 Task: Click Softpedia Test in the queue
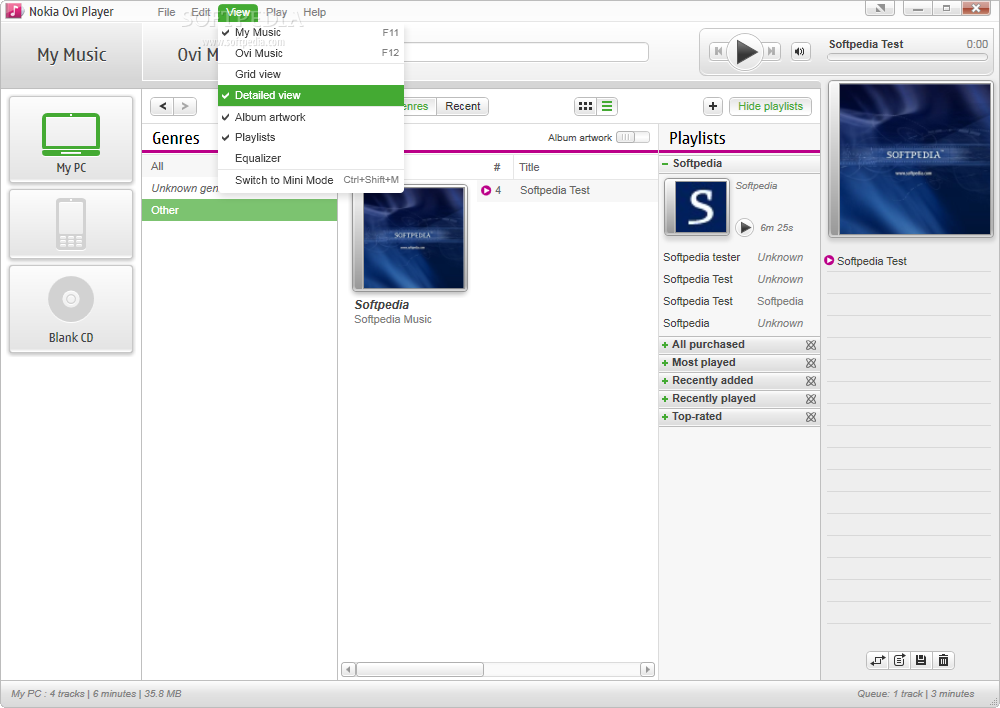pos(871,261)
